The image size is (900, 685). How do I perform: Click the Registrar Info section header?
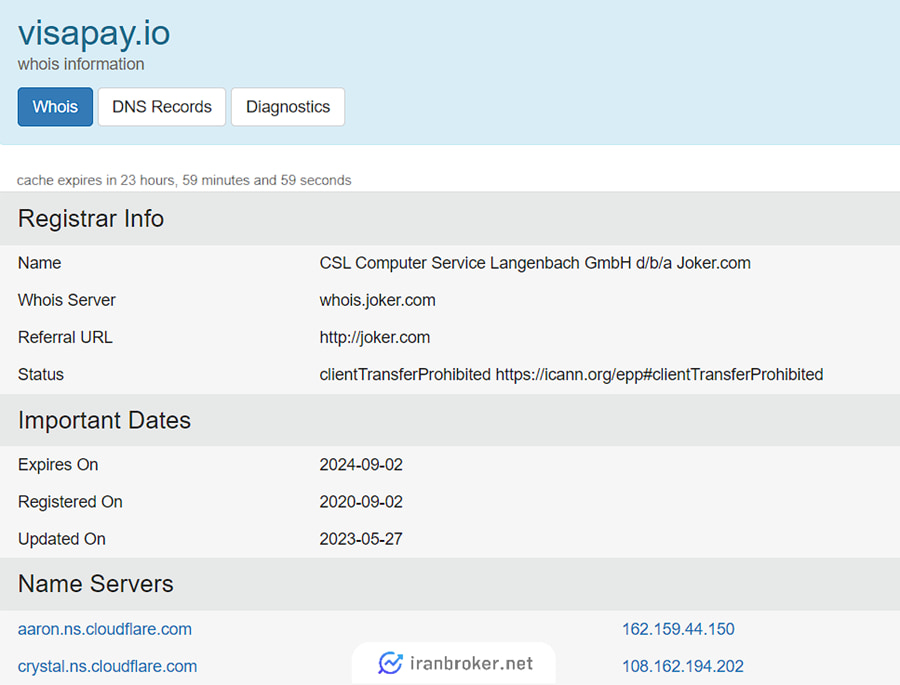click(91, 219)
